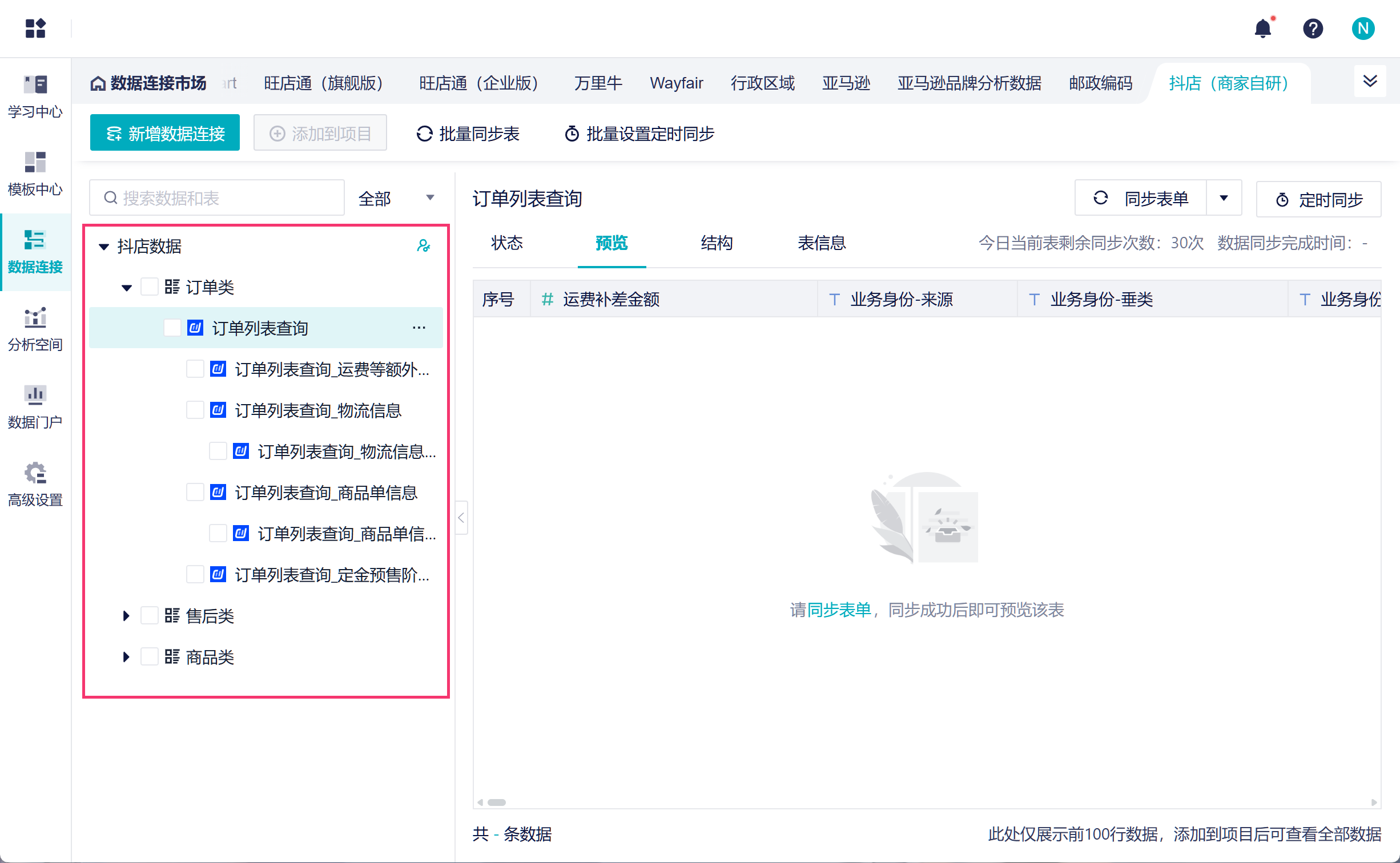Switch to Wayfair tab

(677, 83)
